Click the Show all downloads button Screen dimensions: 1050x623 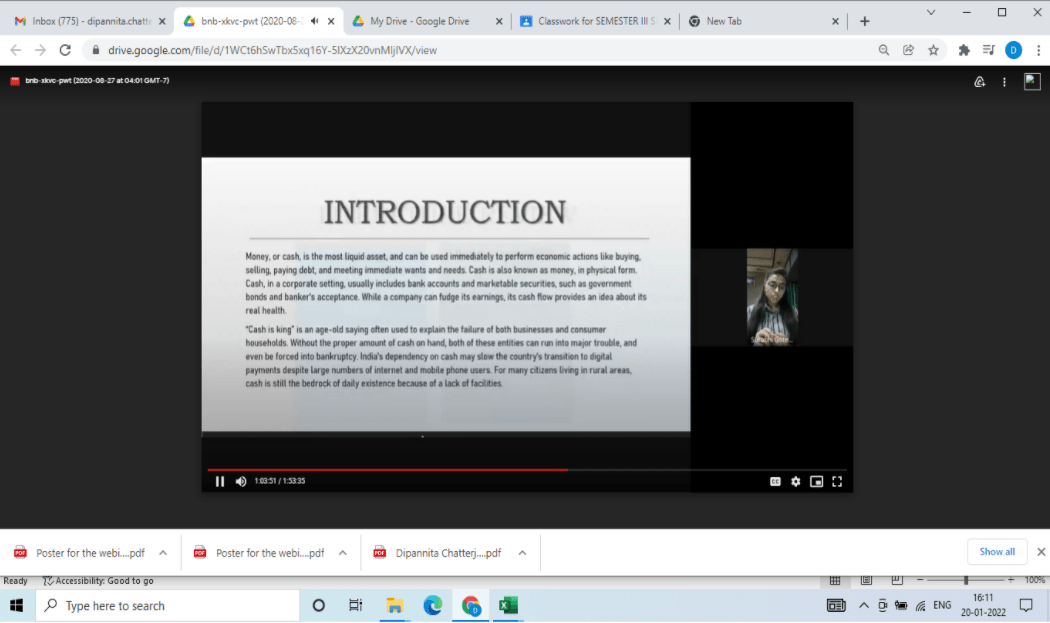coord(997,551)
